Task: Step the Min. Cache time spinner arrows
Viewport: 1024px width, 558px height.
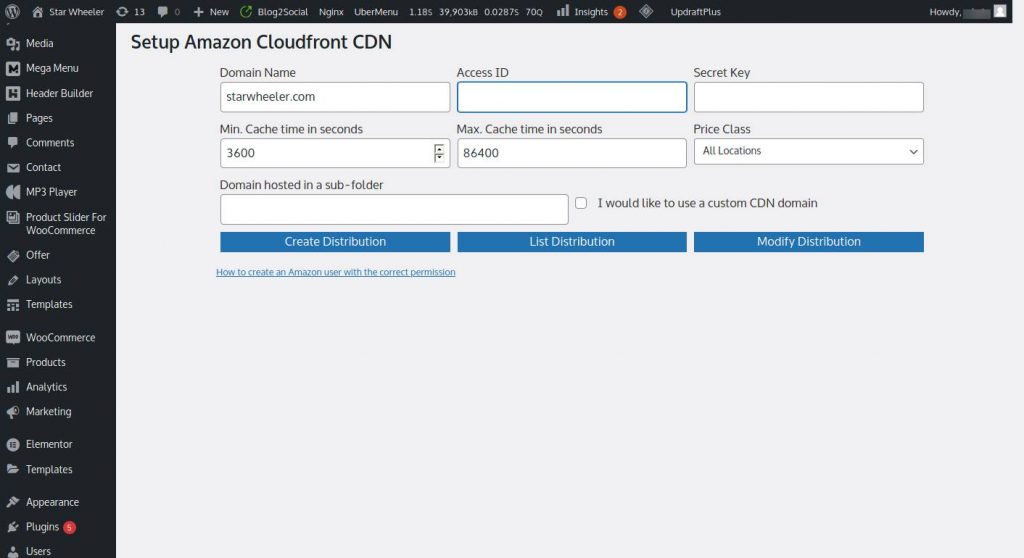Action: tap(439, 153)
